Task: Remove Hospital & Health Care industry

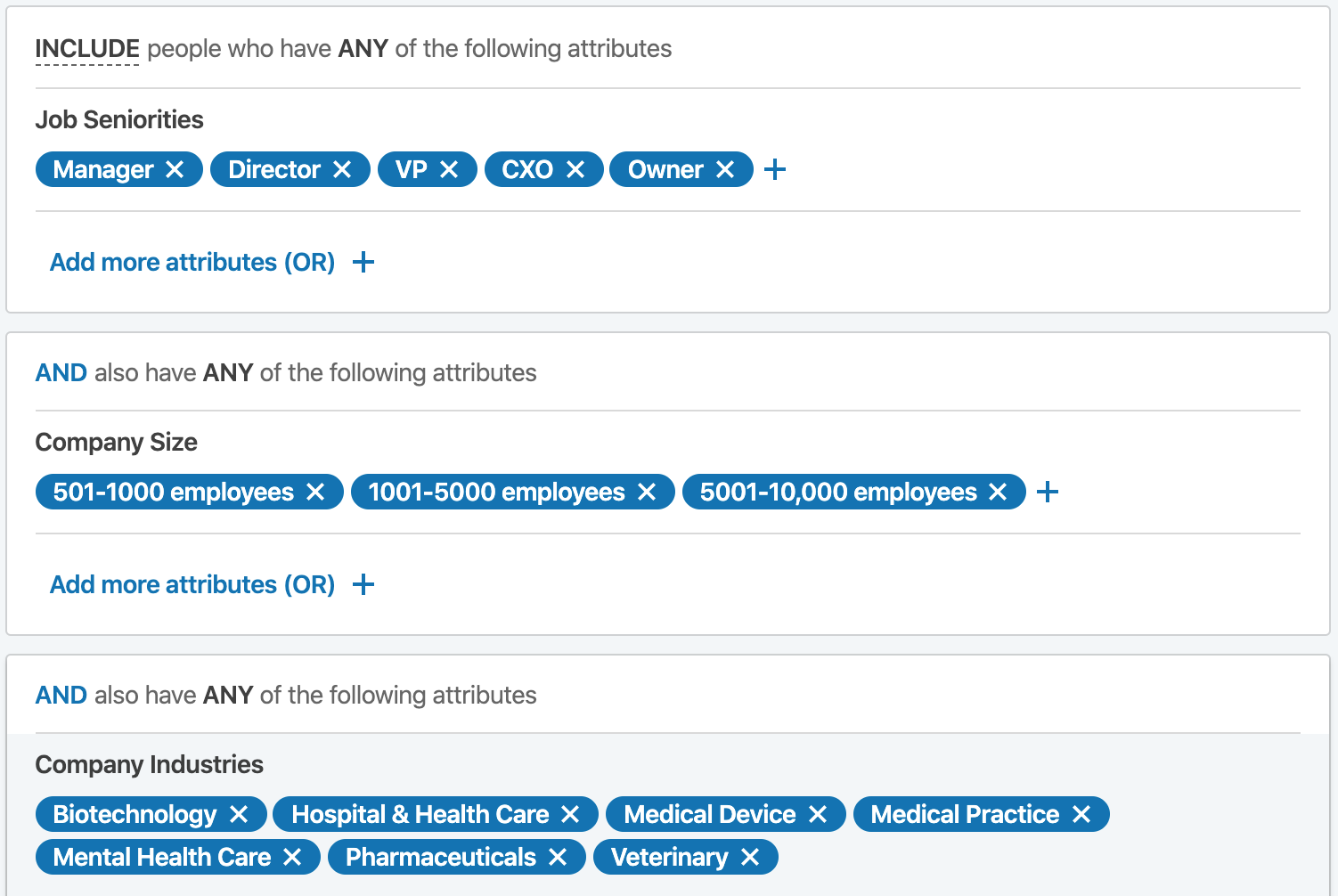Action: pyautogui.click(x=570, y=814)
